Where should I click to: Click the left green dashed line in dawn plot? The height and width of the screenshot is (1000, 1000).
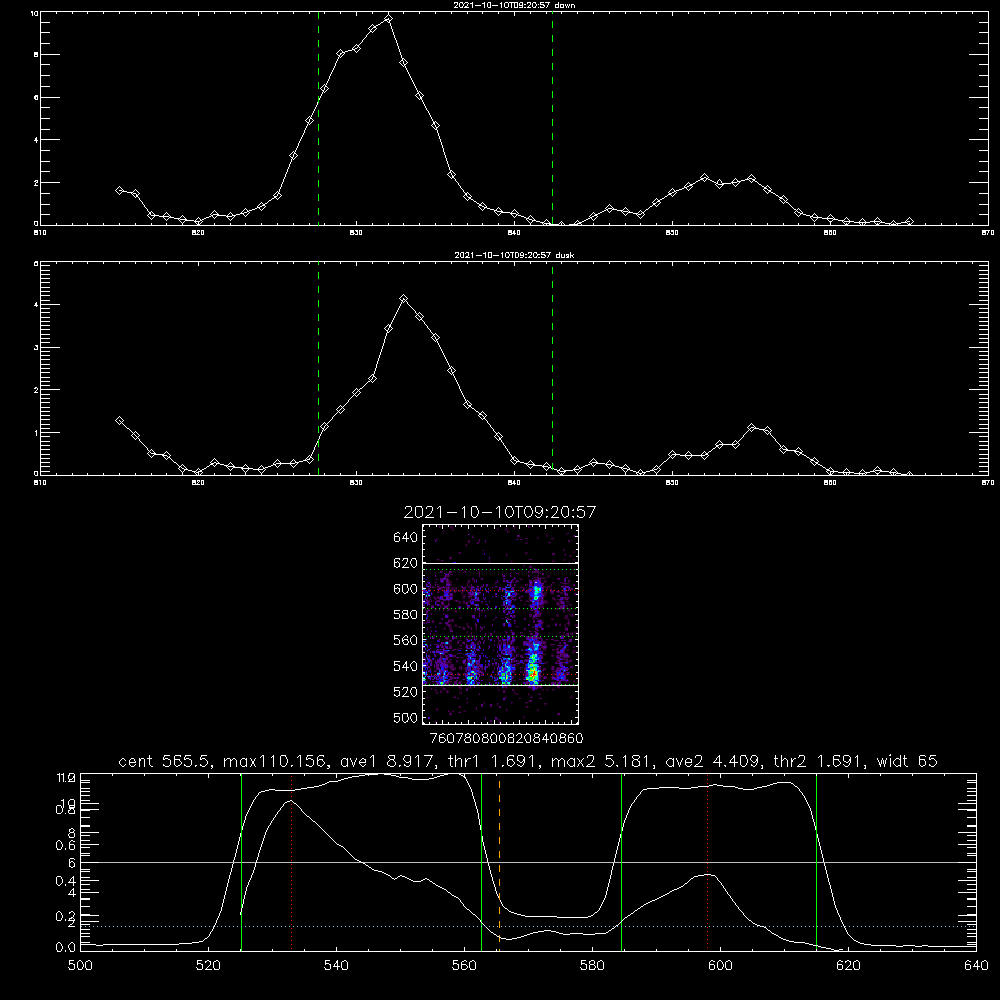pyautogui.click(x=318, y=118)
